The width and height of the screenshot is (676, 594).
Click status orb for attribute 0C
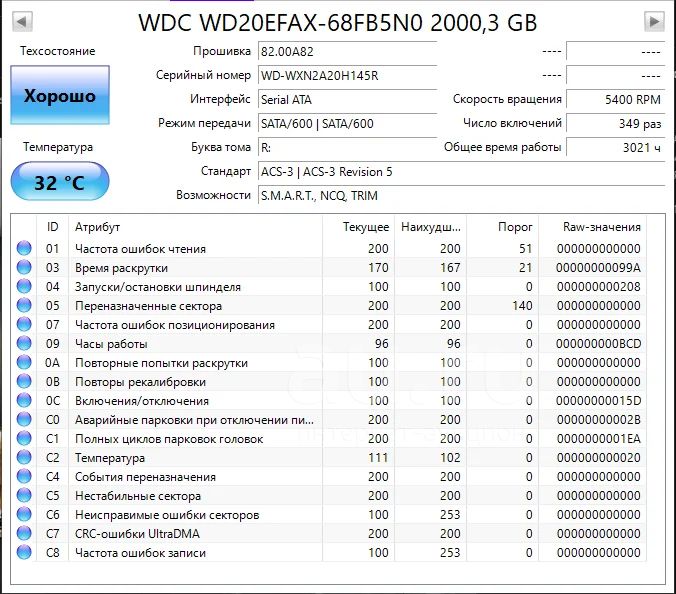pos(24,400)
